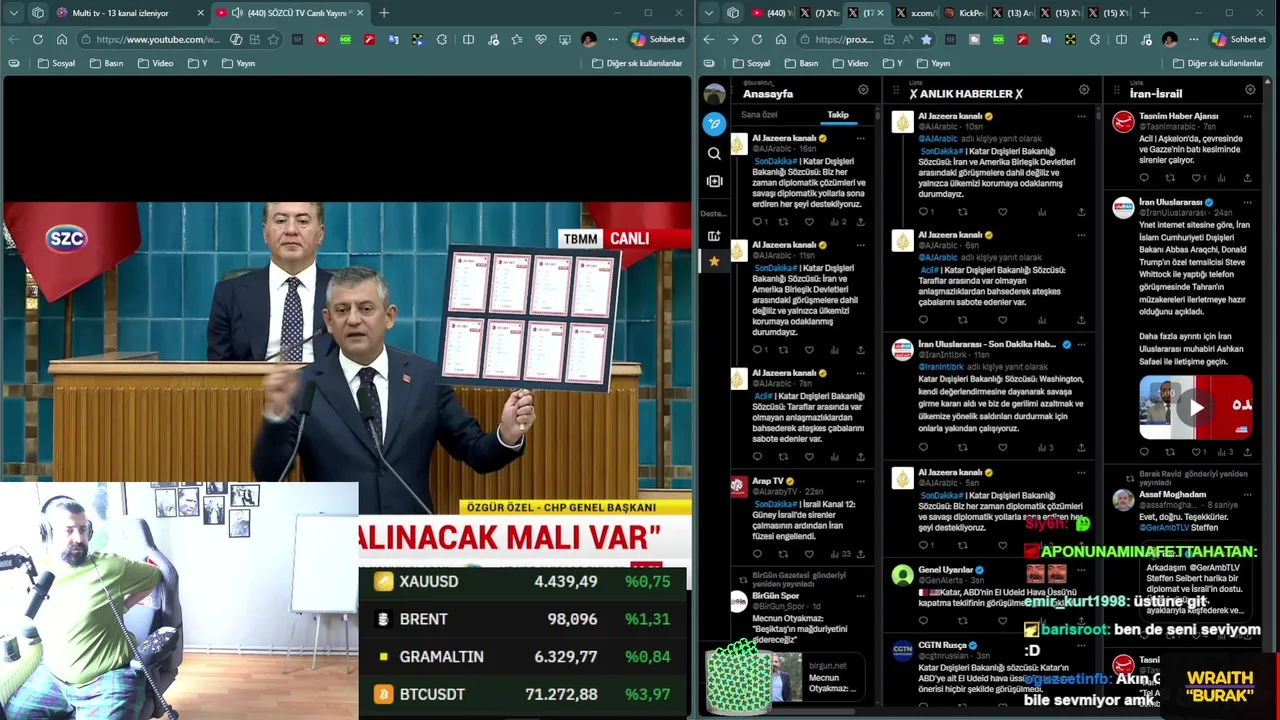
Task: Click the profile avatar in left window toolbar
Action: tap(589, 39)
